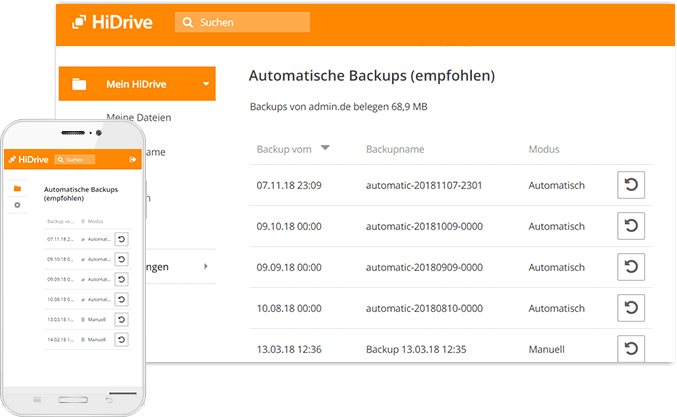Tap the logout icon in phone header

(x=133, y=160)
